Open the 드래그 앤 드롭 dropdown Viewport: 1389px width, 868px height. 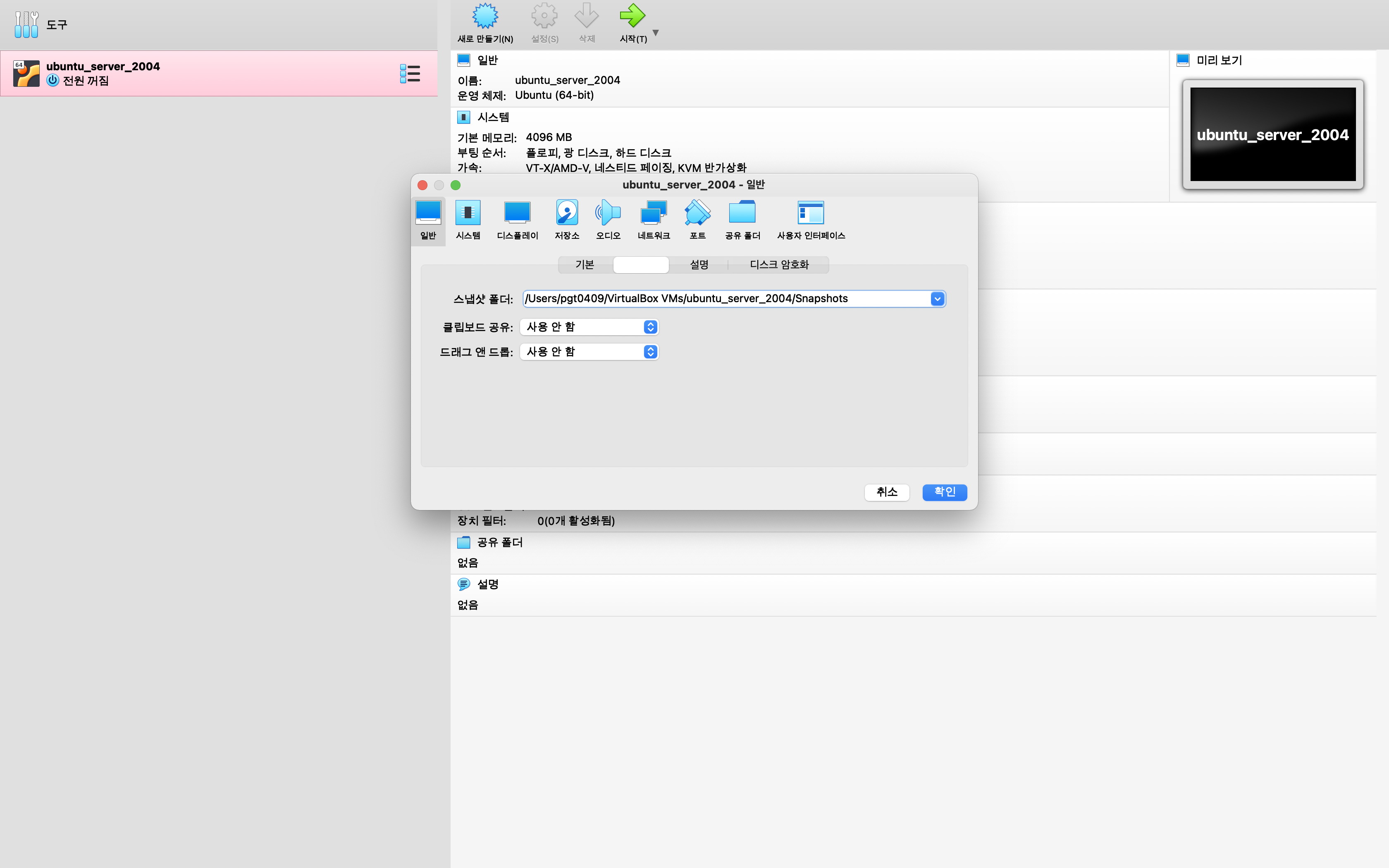coord(650,351)
